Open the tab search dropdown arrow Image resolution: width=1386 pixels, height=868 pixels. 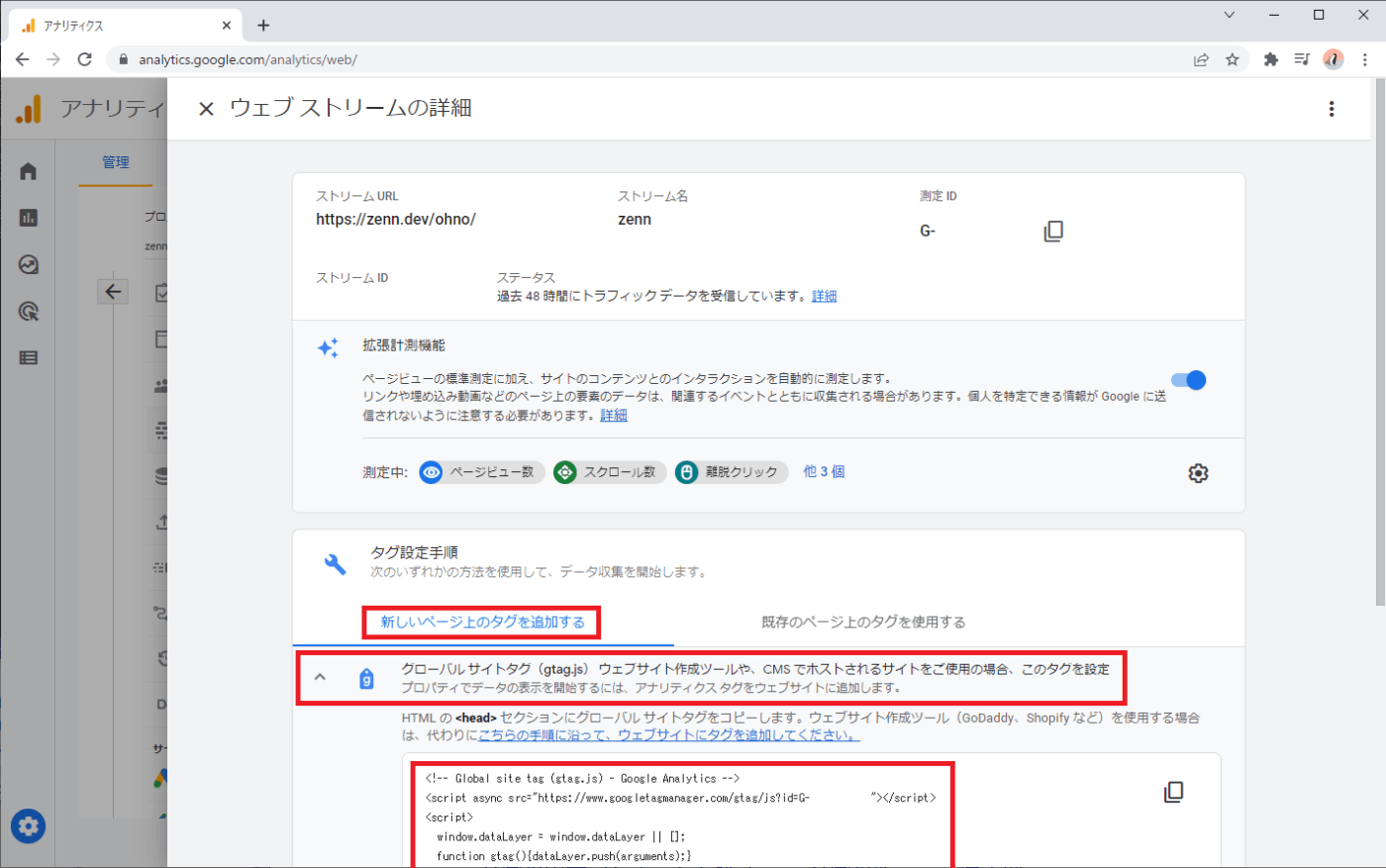[1229, 15]
